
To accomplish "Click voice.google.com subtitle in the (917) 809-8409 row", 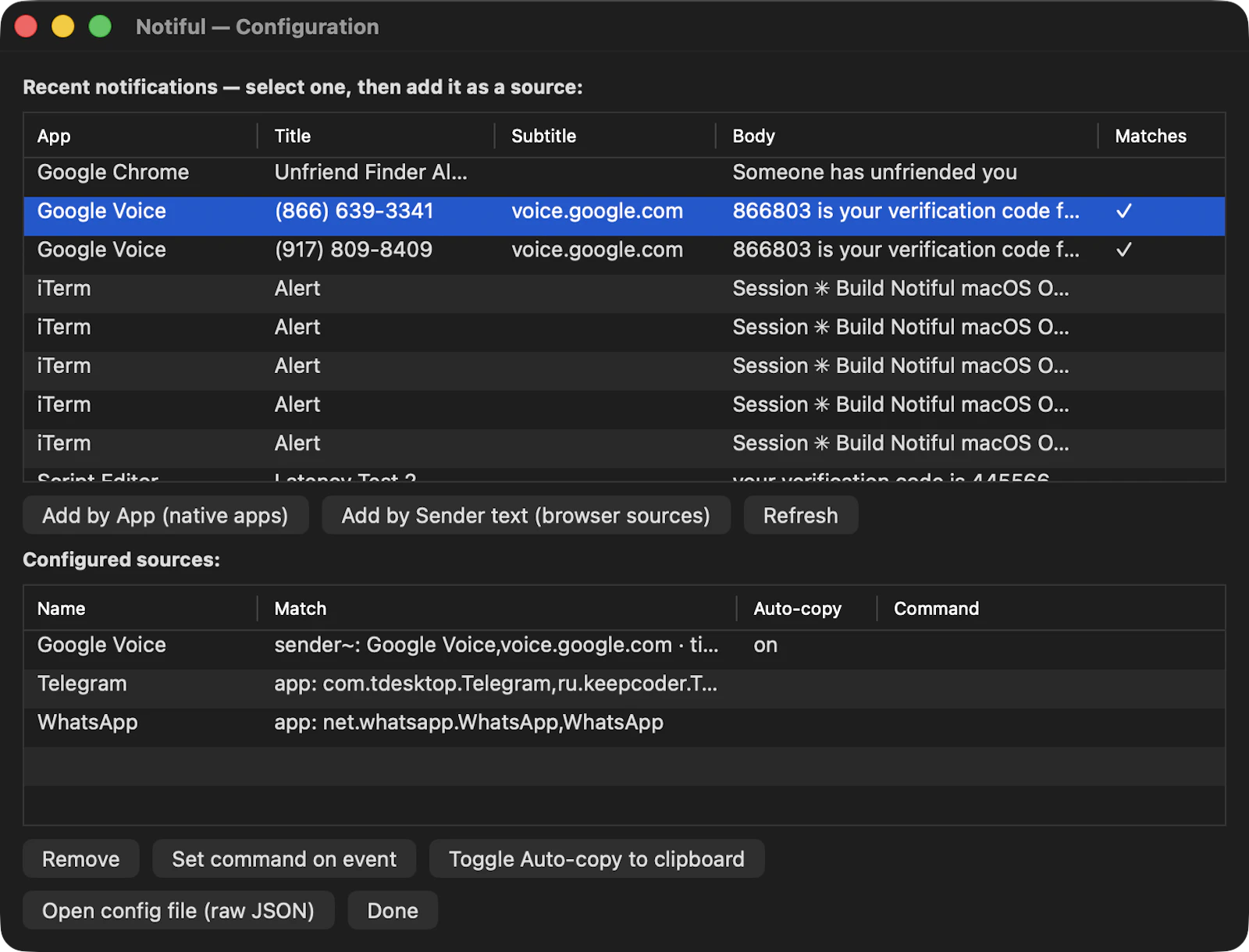I will click(x=597, y=250).
